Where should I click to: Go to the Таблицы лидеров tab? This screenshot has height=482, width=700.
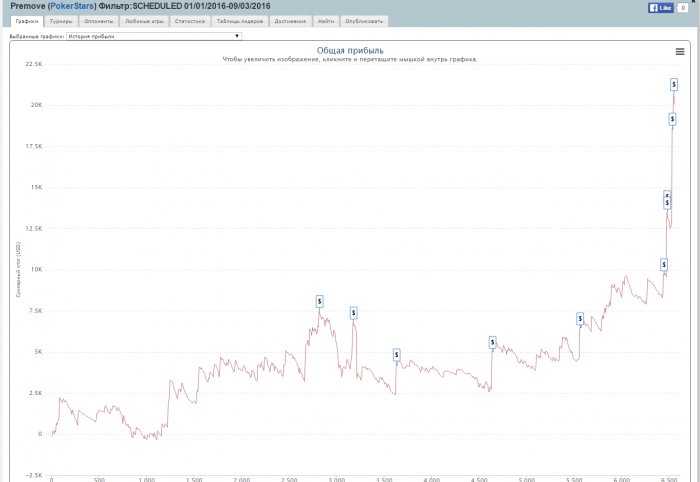click(x=238, y=20)
